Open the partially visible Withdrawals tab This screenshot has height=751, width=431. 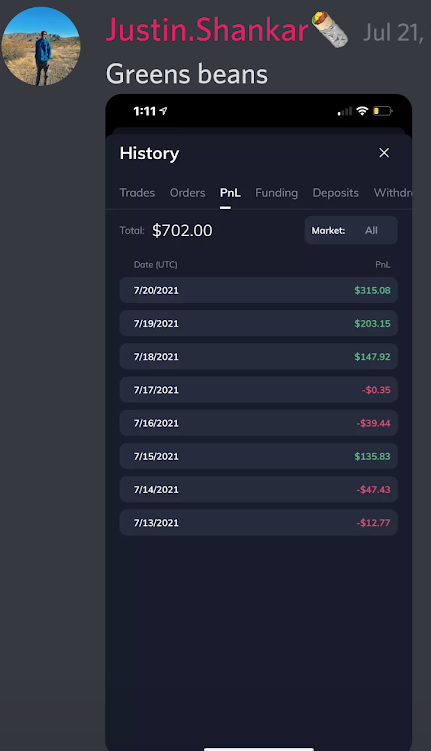(x=392, y=193)
